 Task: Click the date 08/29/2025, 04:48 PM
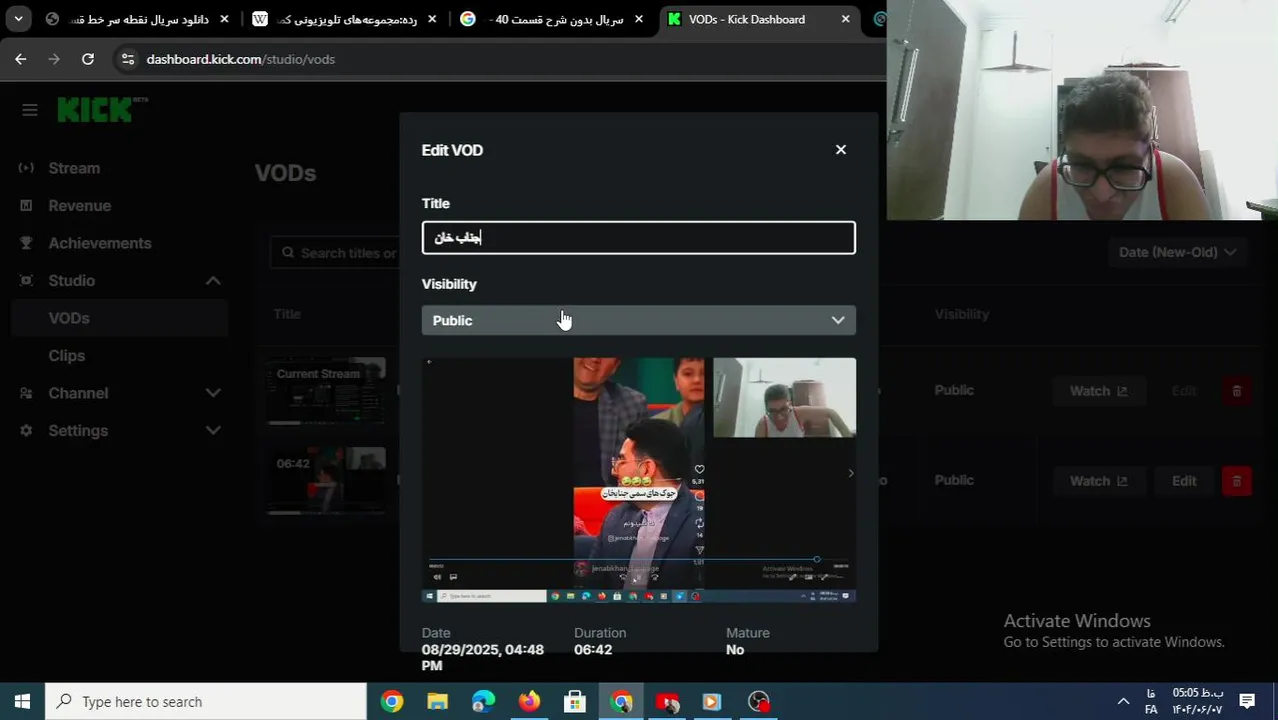pos(483,657)
